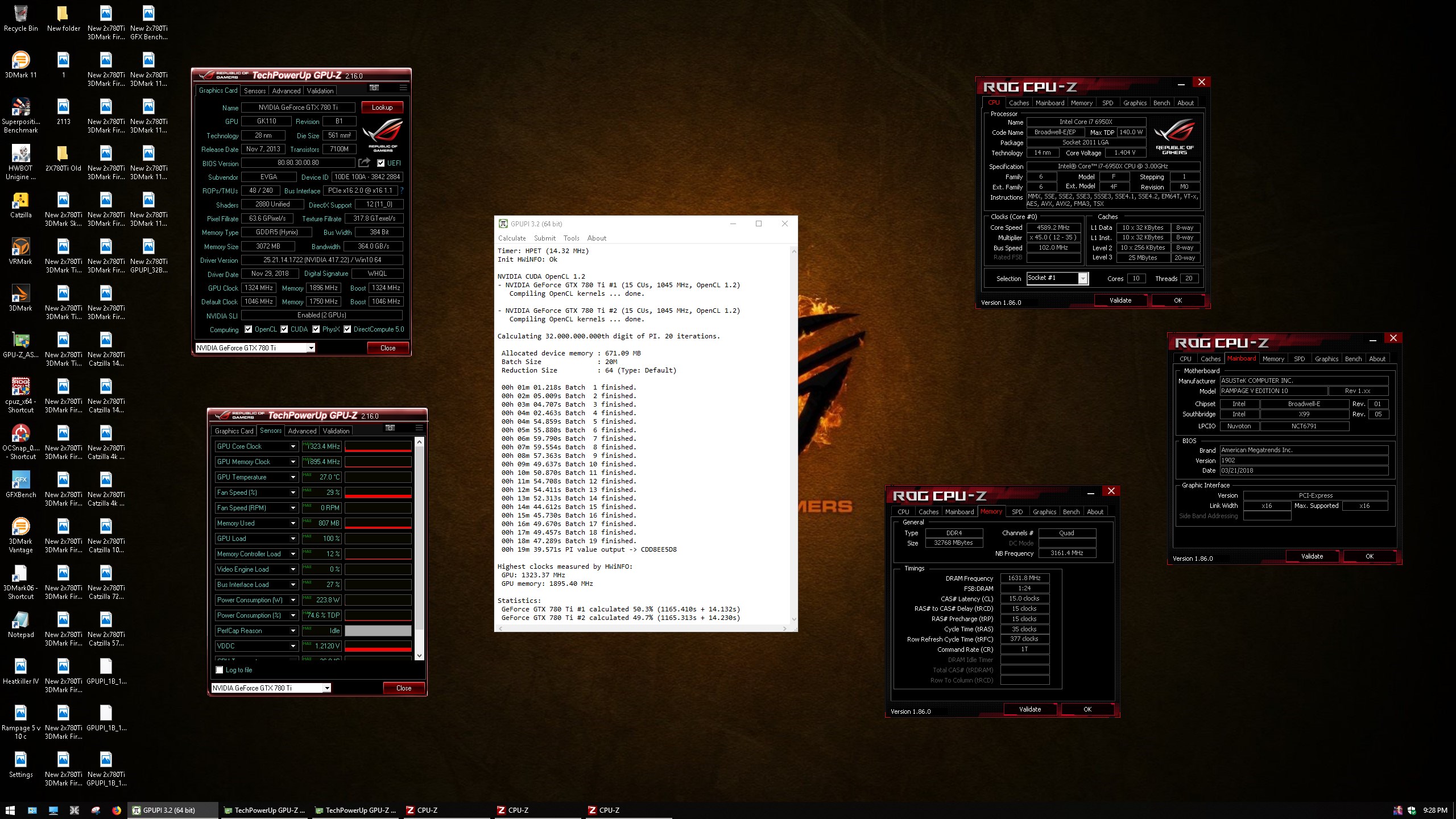Open Socket #1 selection dropdown in CPU-Z

(1083, 278)
